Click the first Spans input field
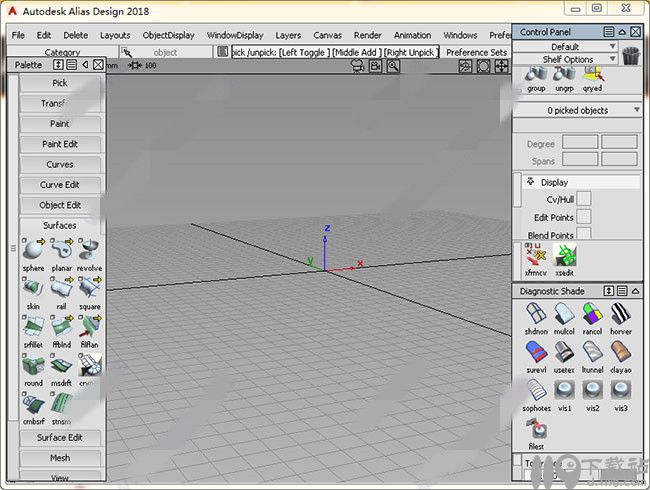The image size is (650, 490). pyautogui.click(x=580, y=159)
